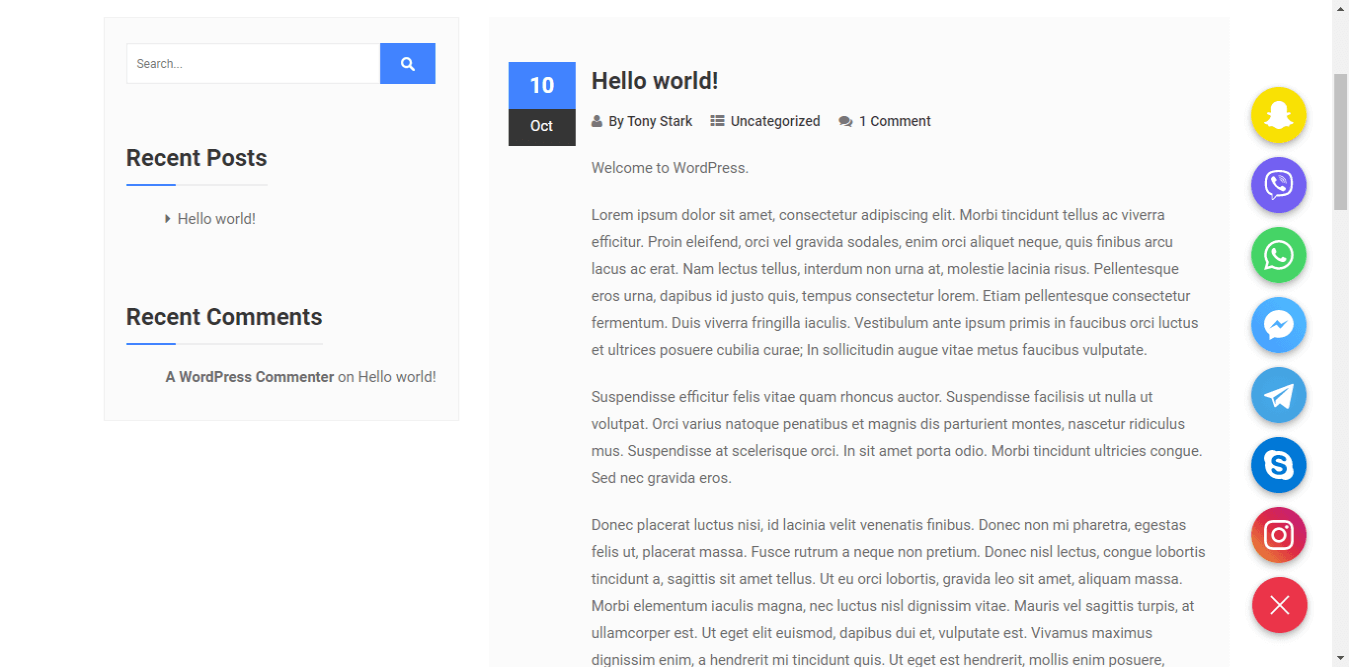Screen dimensions: 1349x667
Task: Click A WordPress Commenter link
Action: coord(250,377)
